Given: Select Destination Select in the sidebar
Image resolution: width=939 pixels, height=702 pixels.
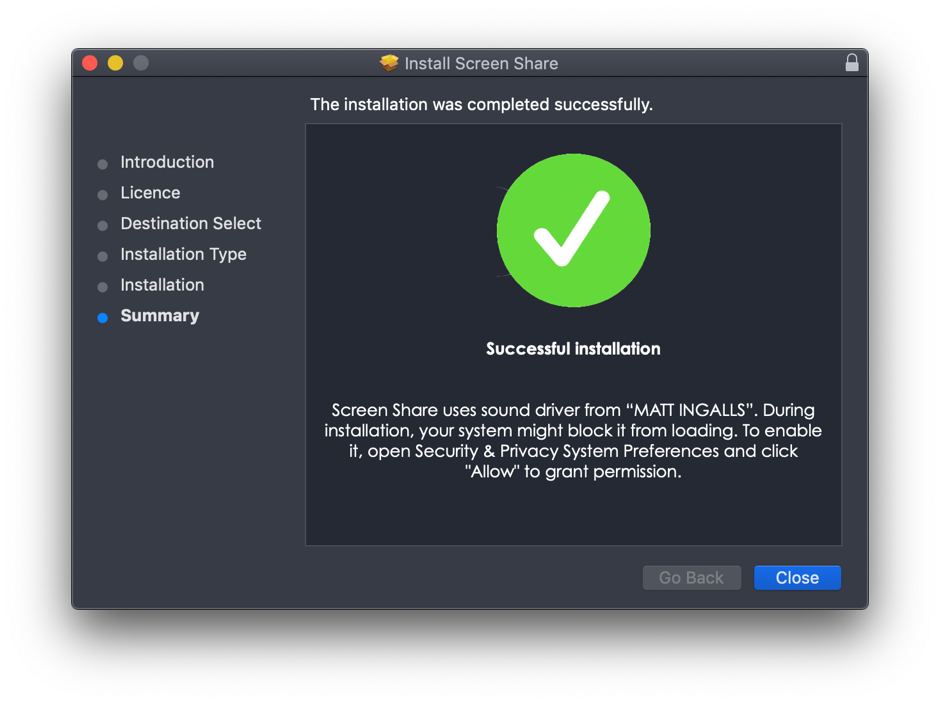Looking at the screenshot, I should pos(190,223).
